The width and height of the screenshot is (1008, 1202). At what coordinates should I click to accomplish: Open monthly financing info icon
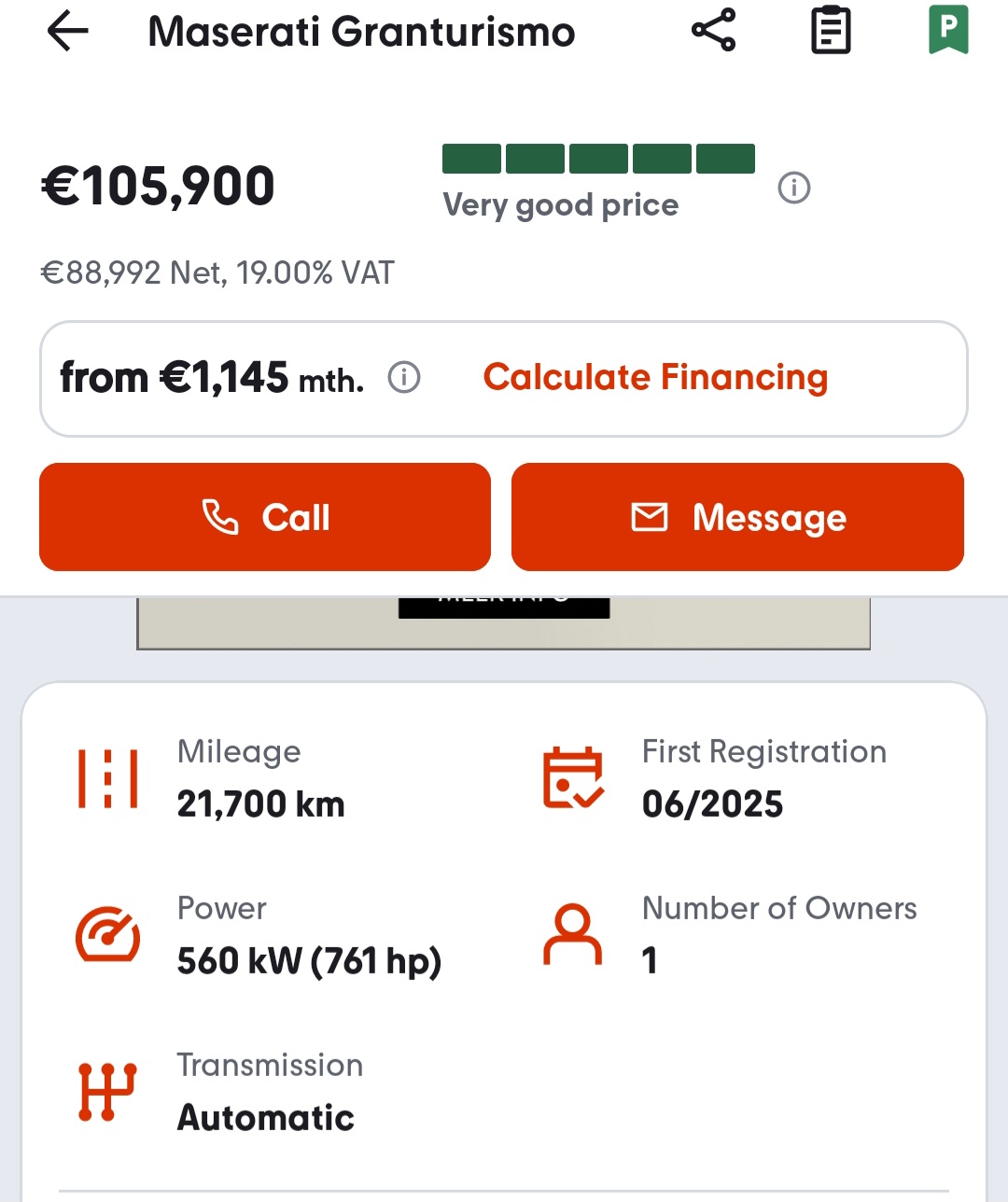point(404,378)
